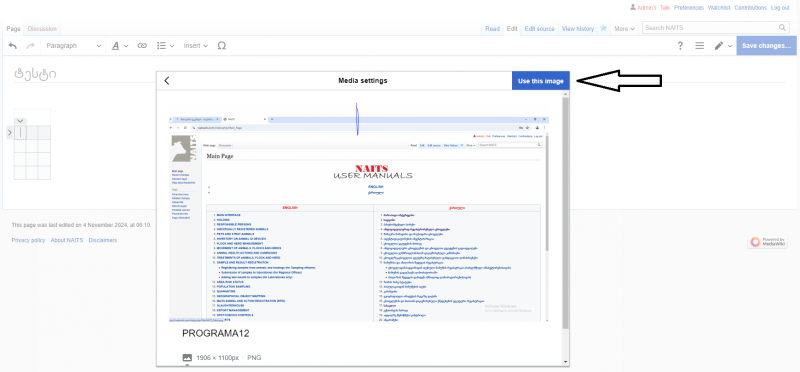
Task: Click the Redo arrow icon
Action: tap(30, 46)
